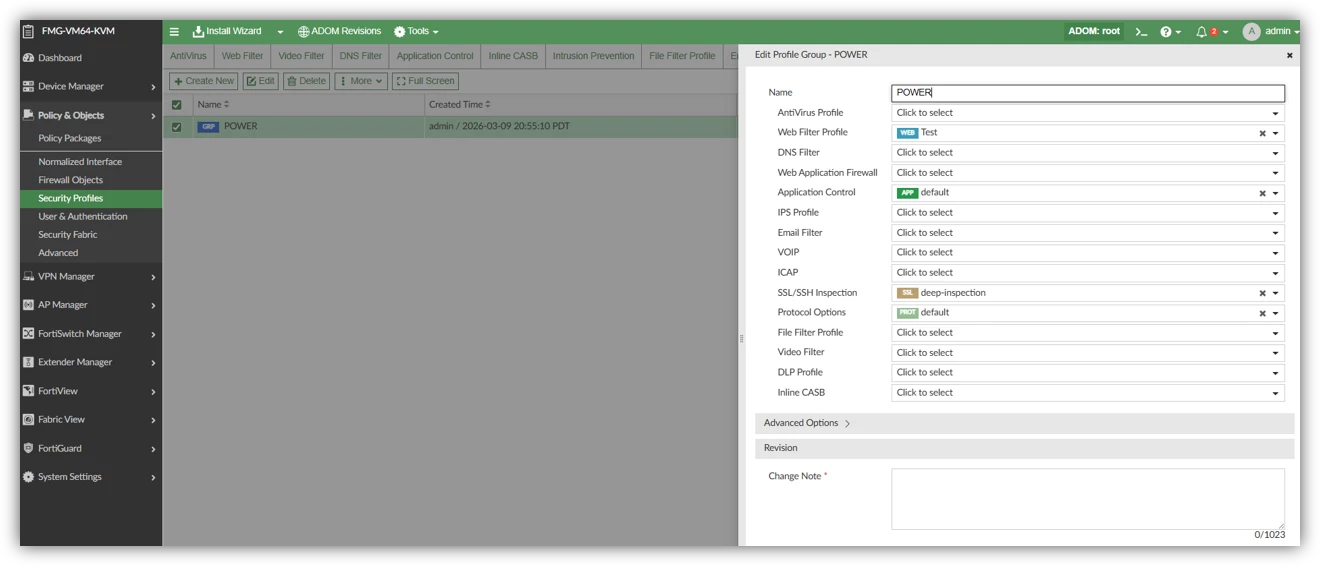Open the Install Wizard dropdown arrow

click(280, 32)
